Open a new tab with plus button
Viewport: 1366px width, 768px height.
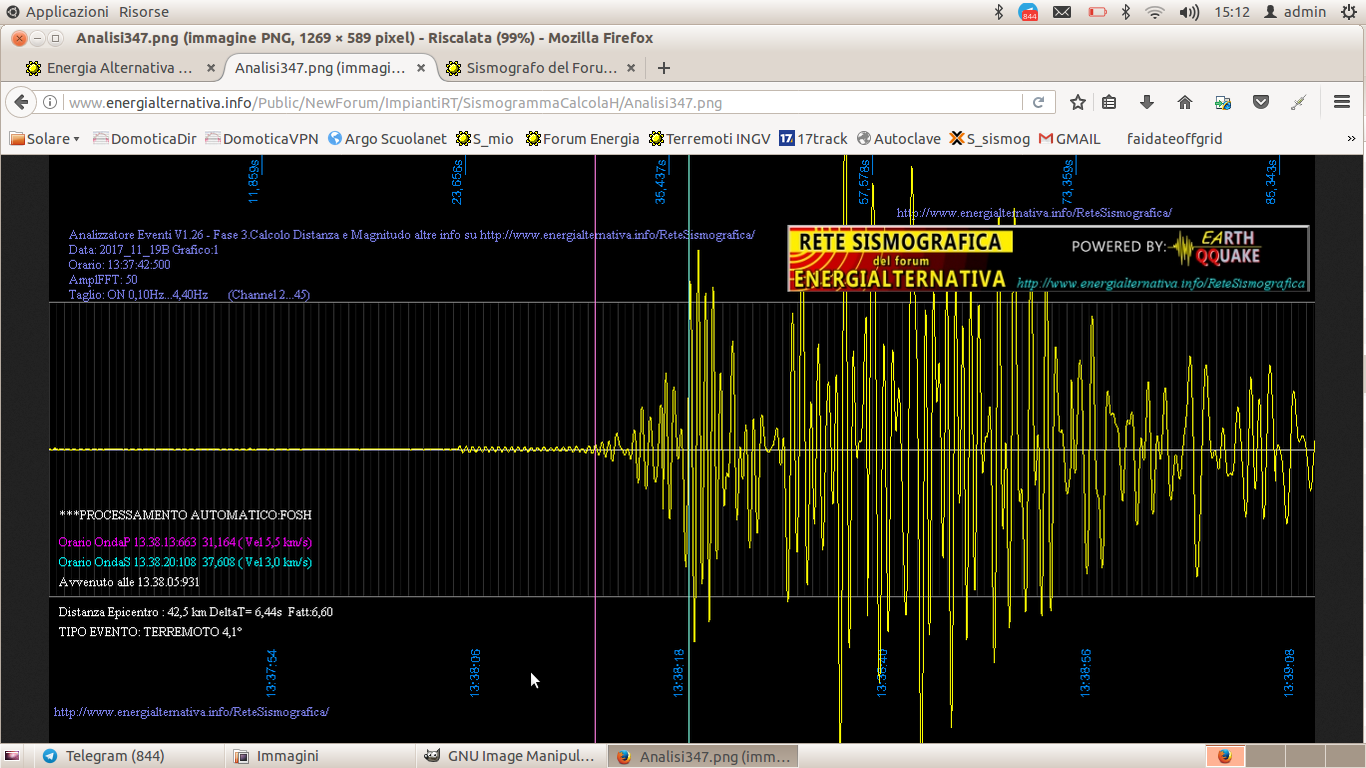tap(664, 68)
